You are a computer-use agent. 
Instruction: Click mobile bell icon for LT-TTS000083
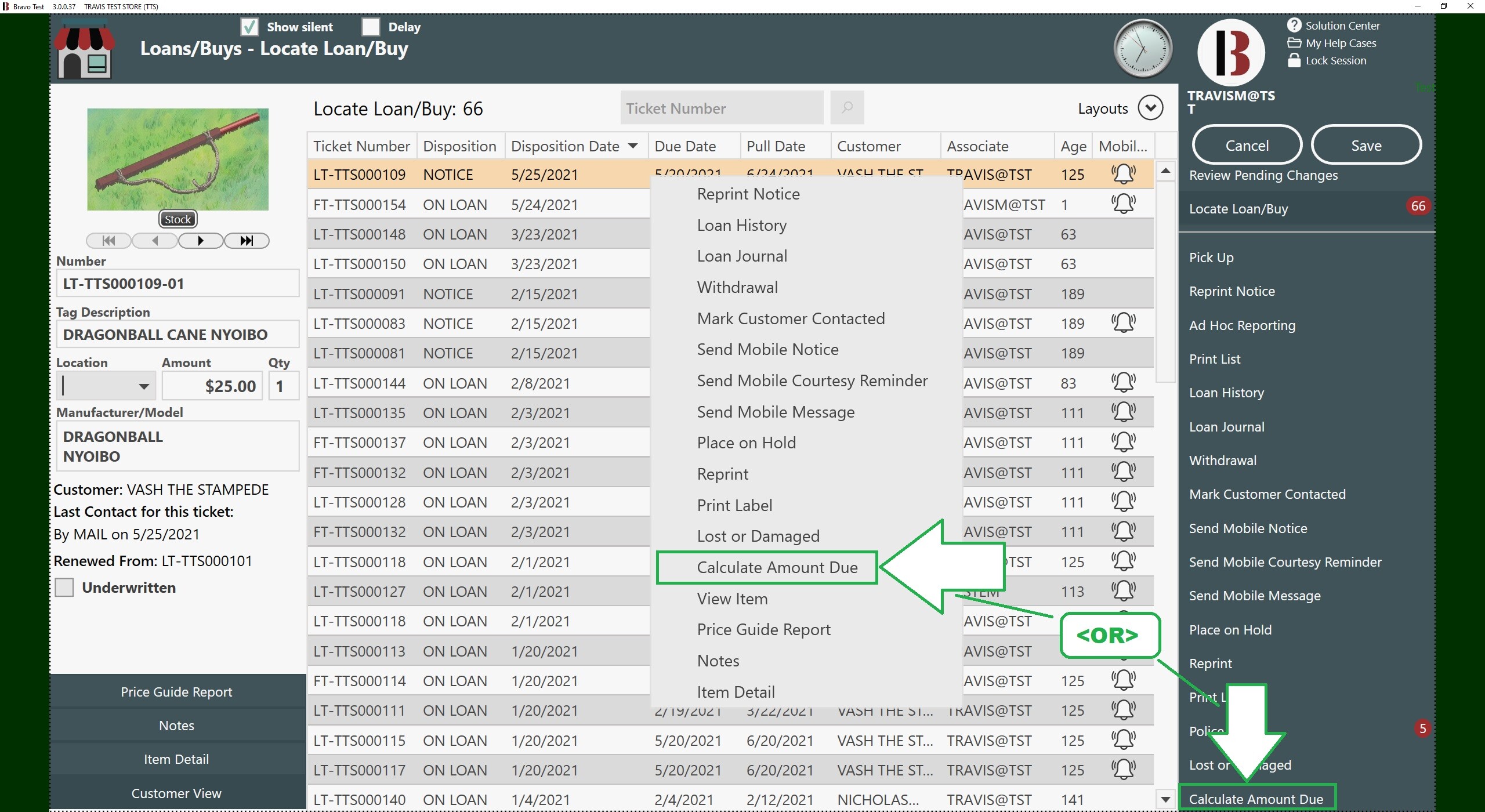1124,322
